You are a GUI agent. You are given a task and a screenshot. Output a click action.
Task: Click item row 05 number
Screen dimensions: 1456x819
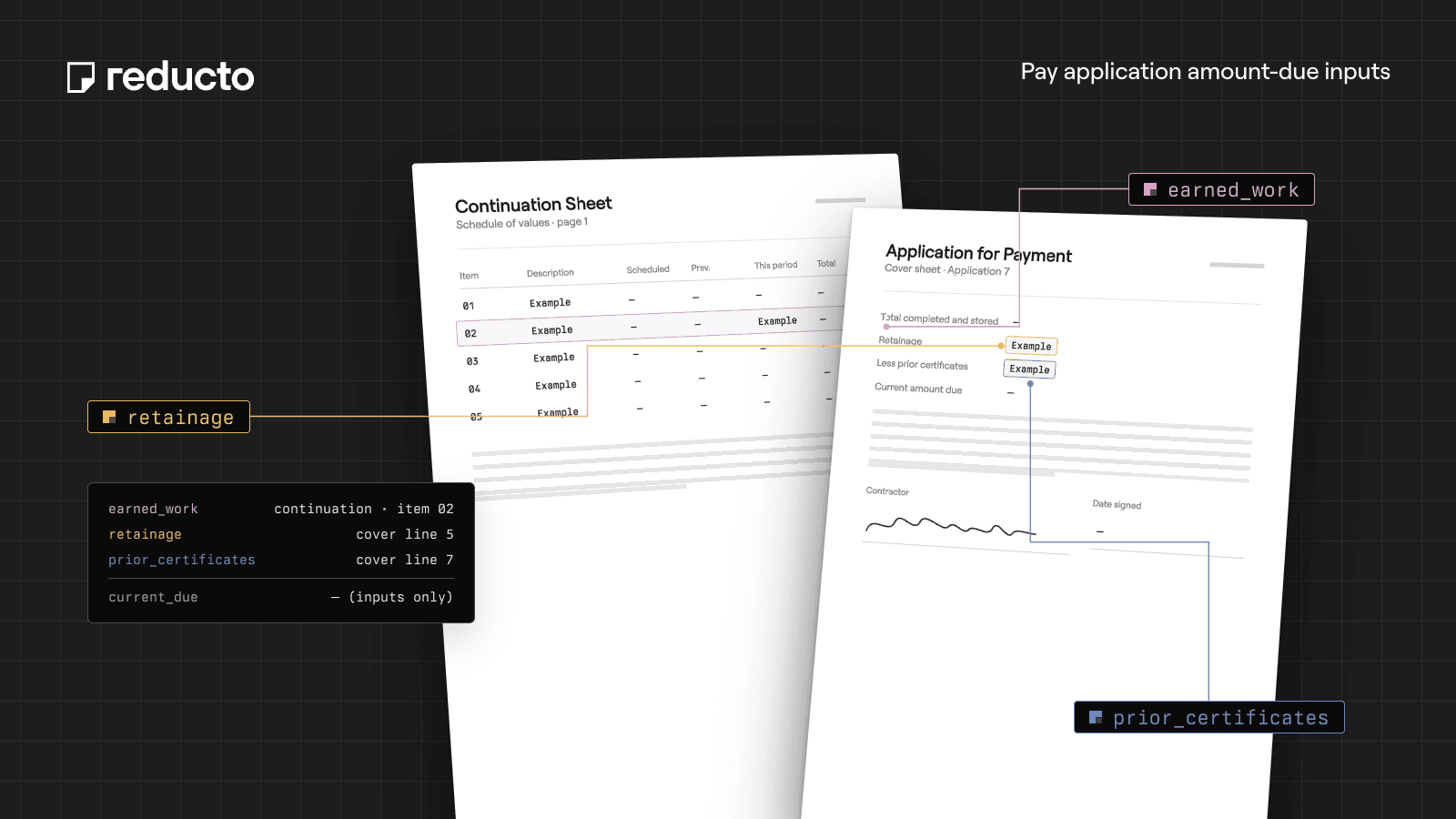[x=476, y=417]
